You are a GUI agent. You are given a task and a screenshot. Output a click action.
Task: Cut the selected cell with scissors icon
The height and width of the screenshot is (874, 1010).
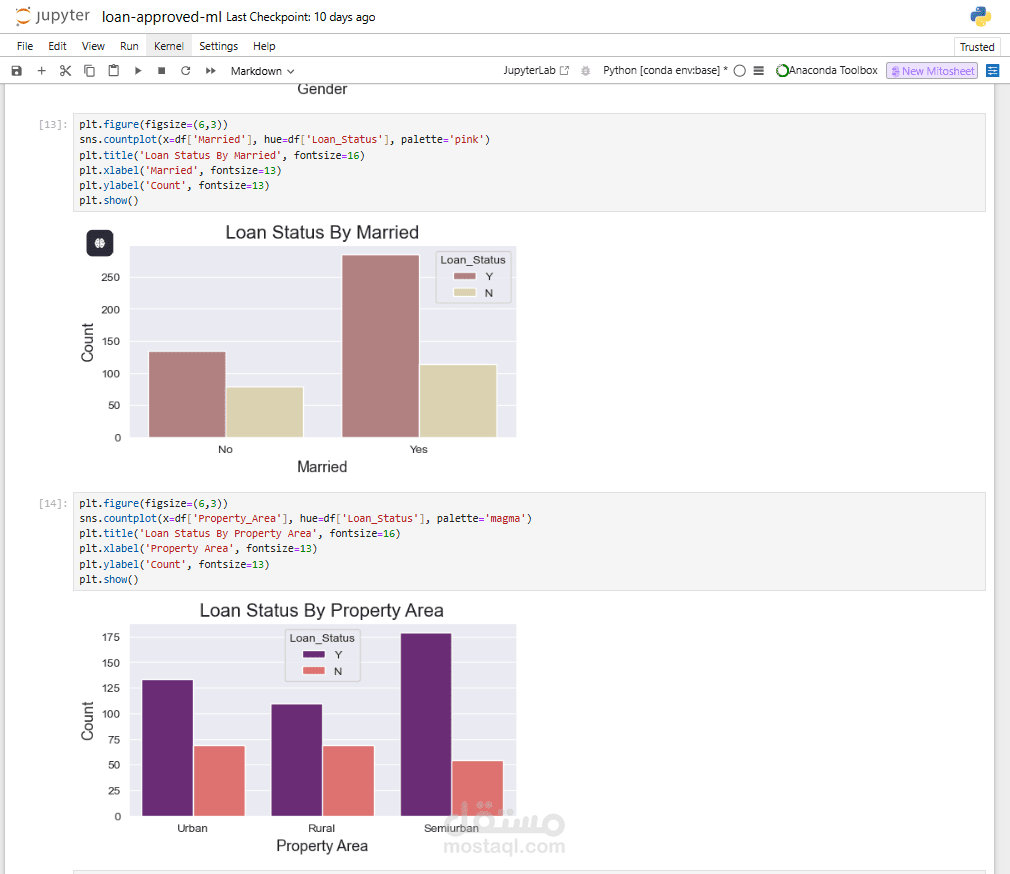coord(65,71)
